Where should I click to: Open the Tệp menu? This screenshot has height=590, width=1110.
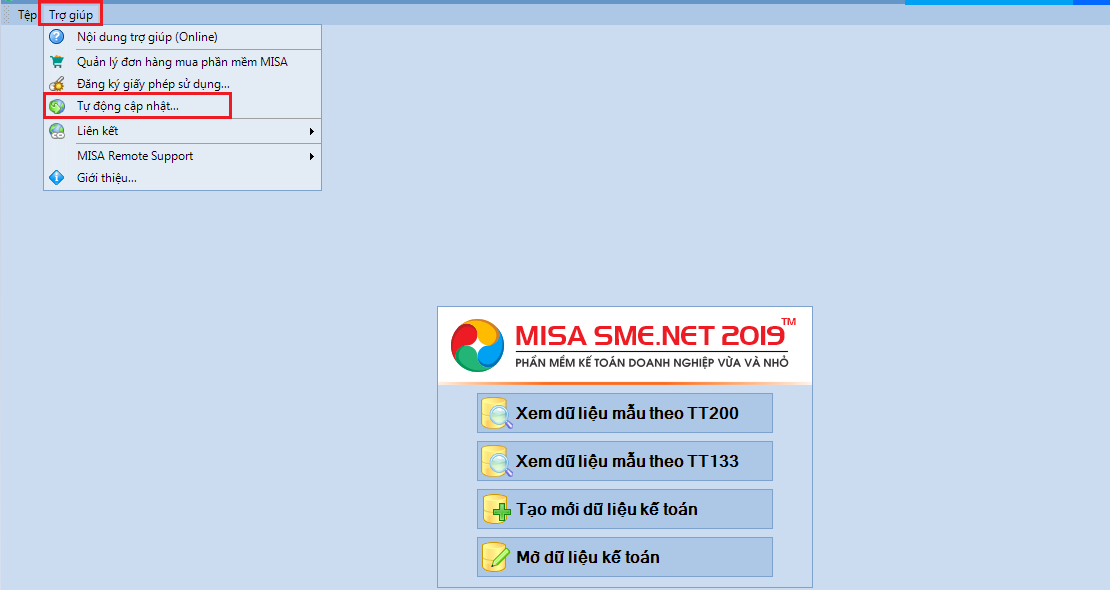point(27,15)
